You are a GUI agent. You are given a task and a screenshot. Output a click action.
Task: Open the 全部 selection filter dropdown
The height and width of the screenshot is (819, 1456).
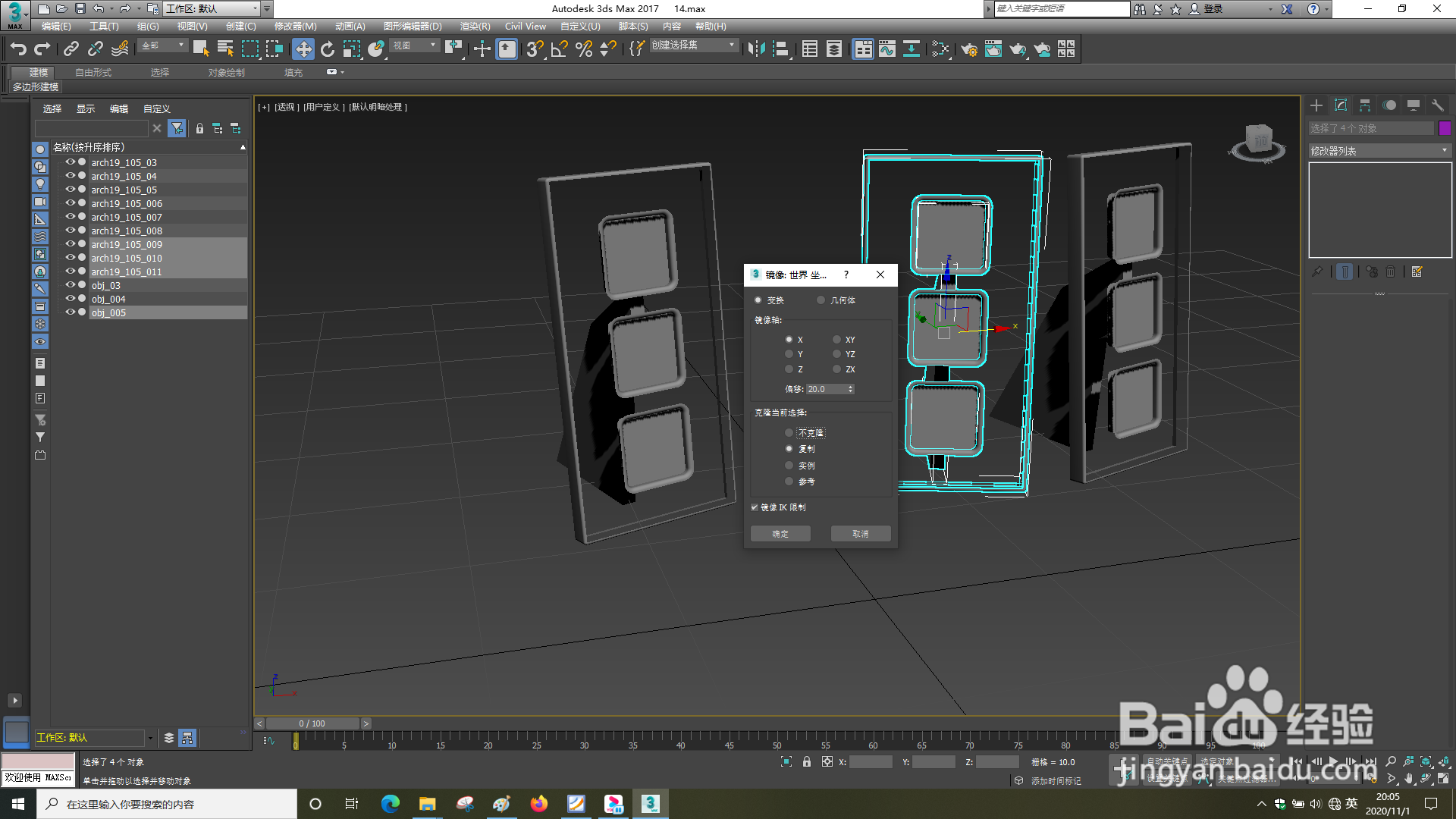coord(163,45)
